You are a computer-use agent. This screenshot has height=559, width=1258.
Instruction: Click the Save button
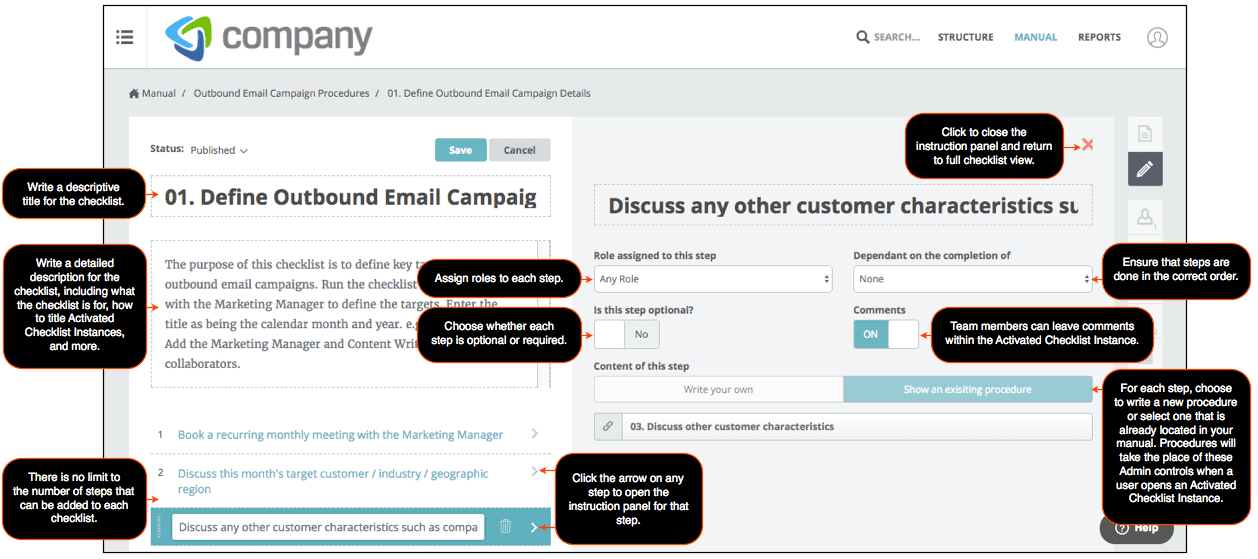click(460, 150)
